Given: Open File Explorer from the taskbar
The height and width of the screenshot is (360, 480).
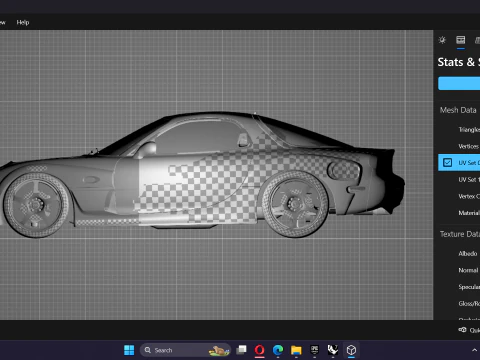Looking at the screenshot, I should click(x=296, y=350).
